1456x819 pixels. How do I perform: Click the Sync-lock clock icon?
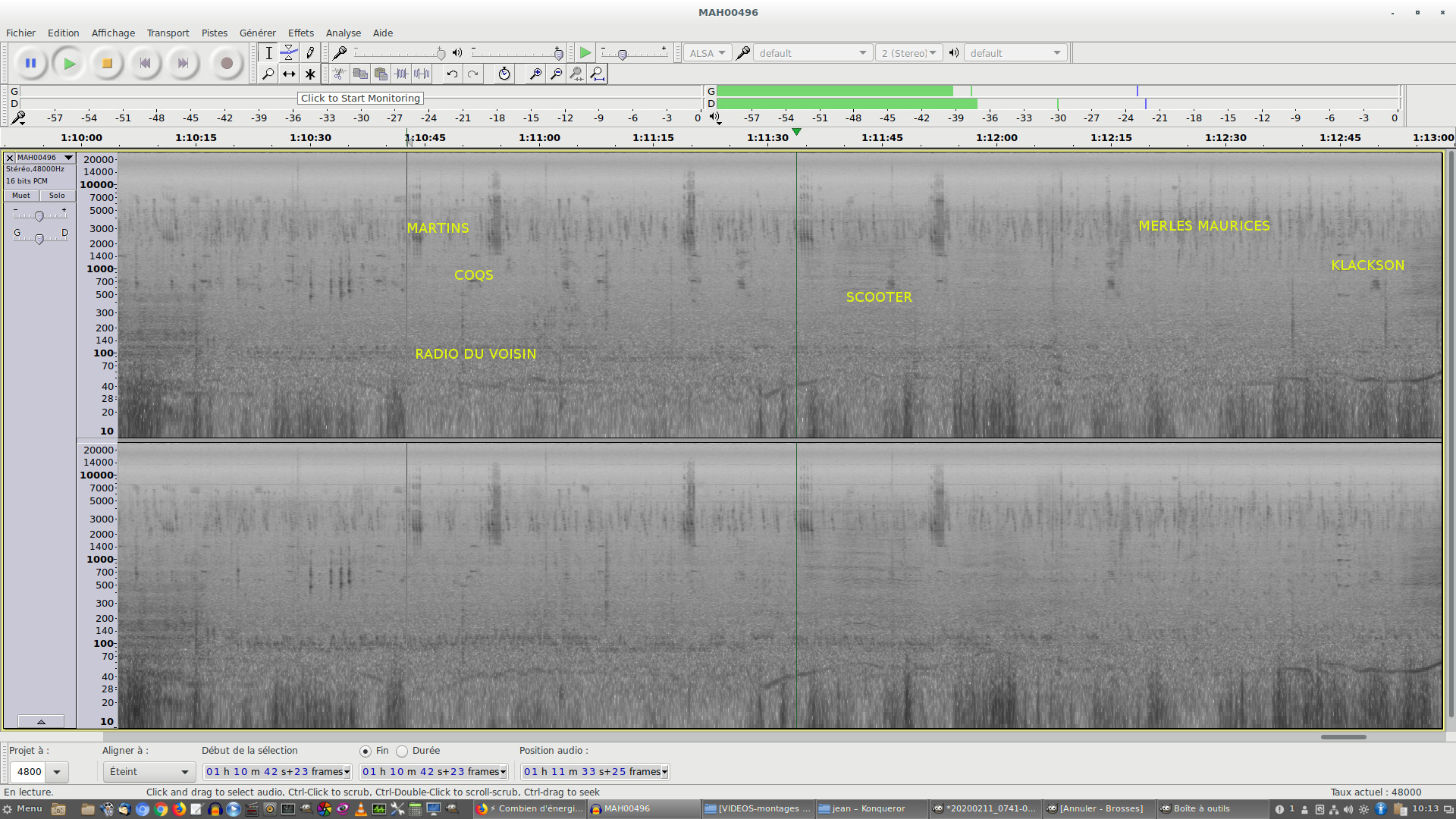pyautogui.click(x=504, y=74)
